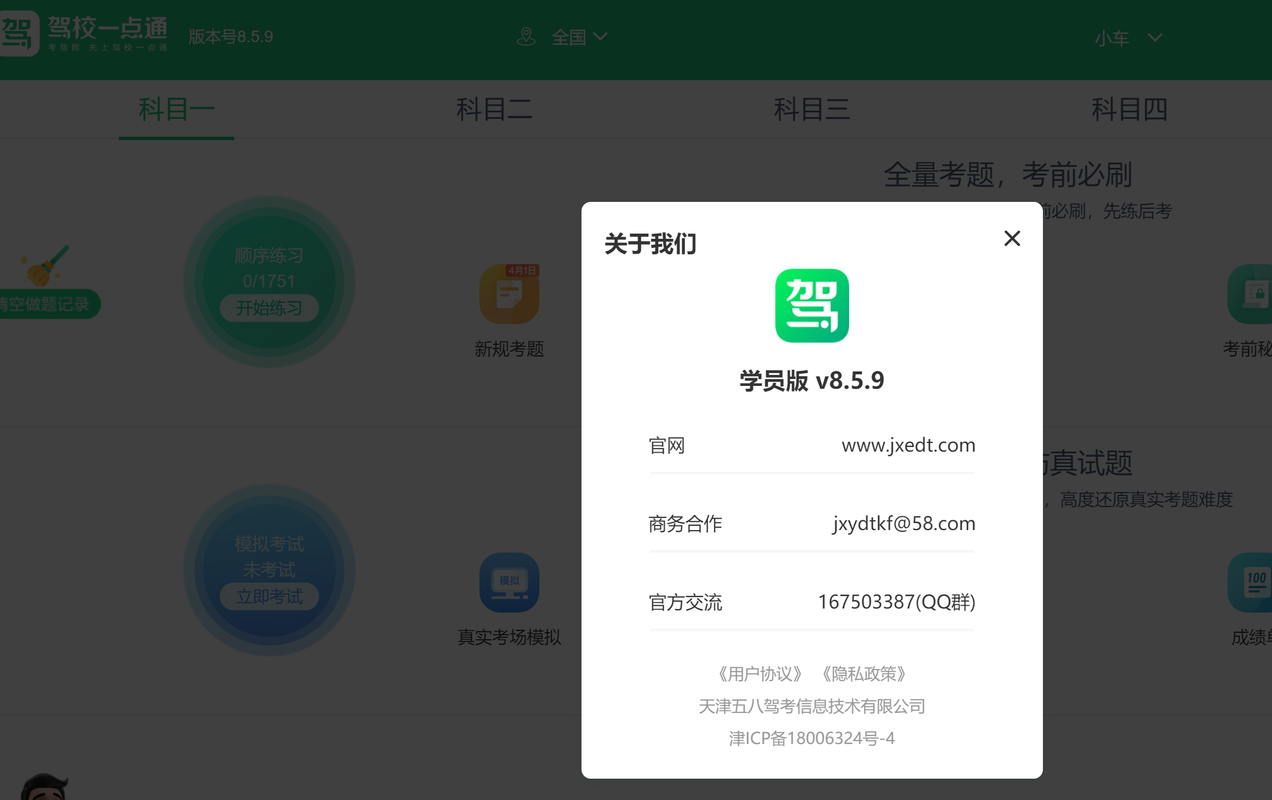Click the 关于我们 dialog title
Screen dimensions: 1272x800
click(650, 244)
